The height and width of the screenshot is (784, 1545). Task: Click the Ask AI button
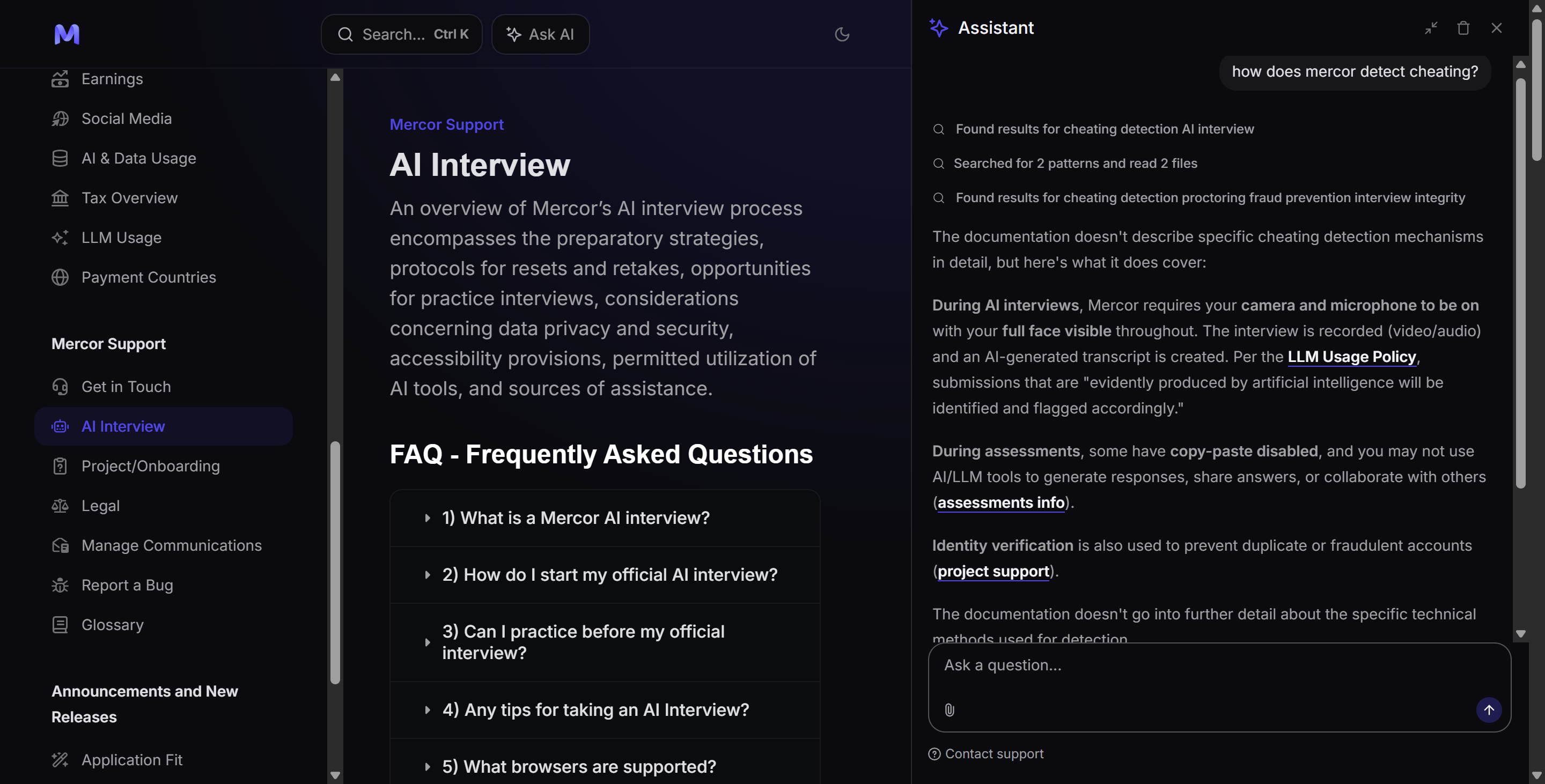[x=540, y=34]
